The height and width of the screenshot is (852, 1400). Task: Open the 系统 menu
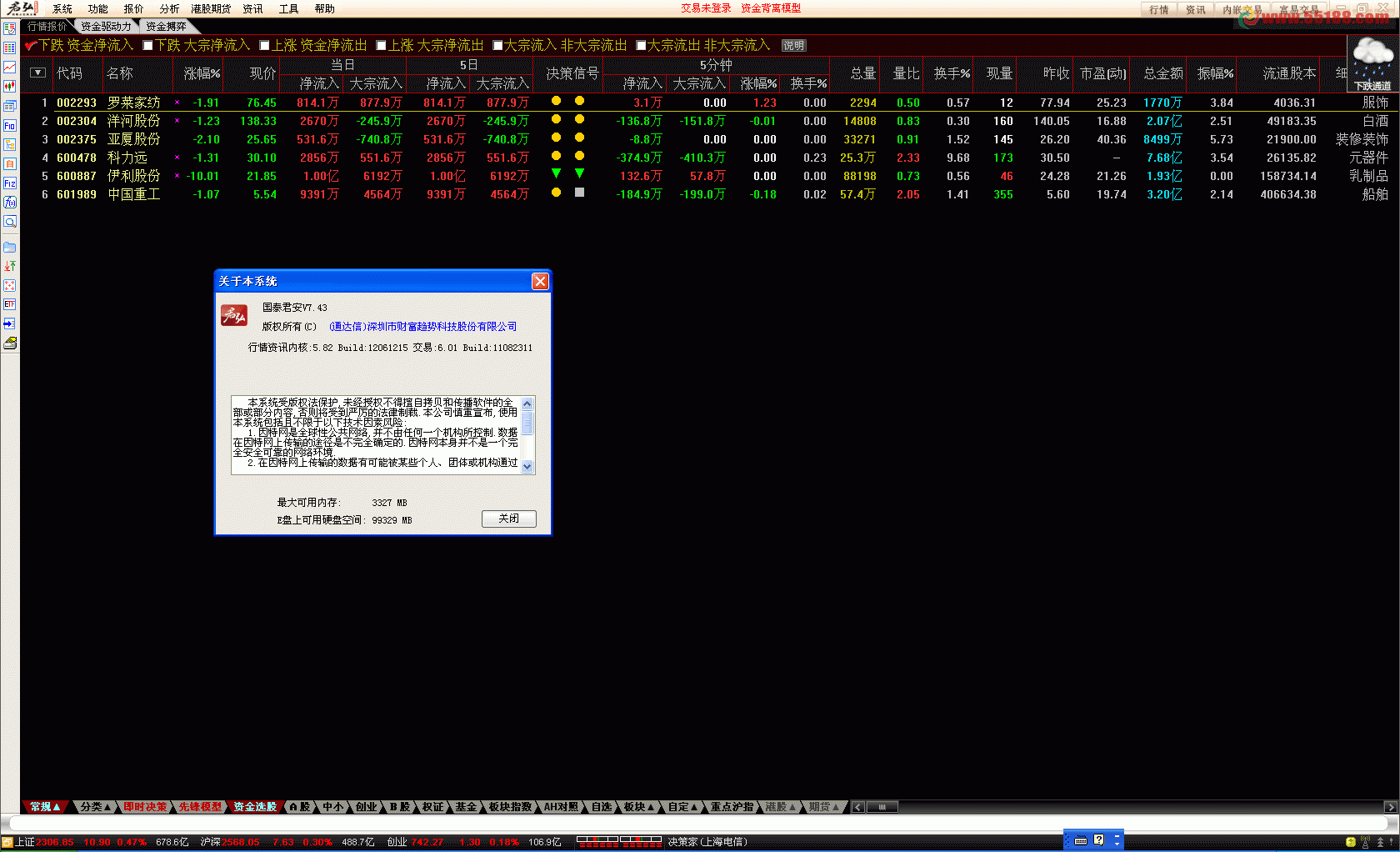[x=62, y=8]
